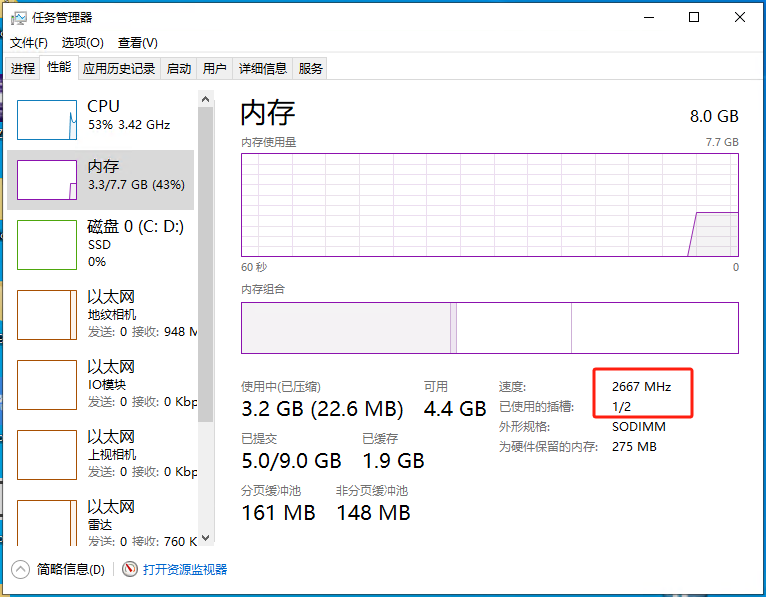Click the Task Manager title bar icon
This screenshot has width=766, height=597.
(18, 17)
